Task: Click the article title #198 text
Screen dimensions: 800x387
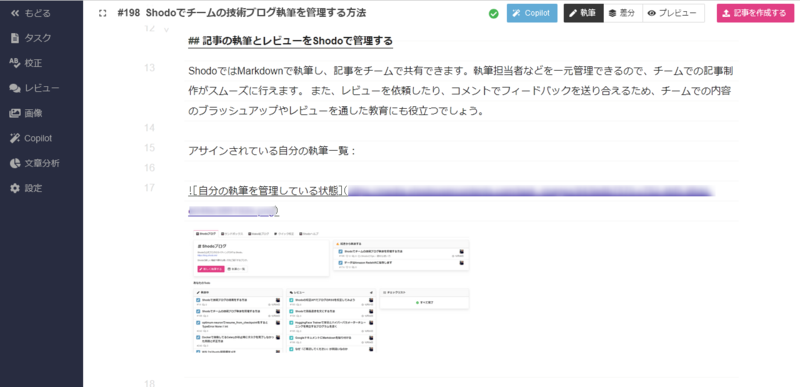Action: [x=241, y=13]
